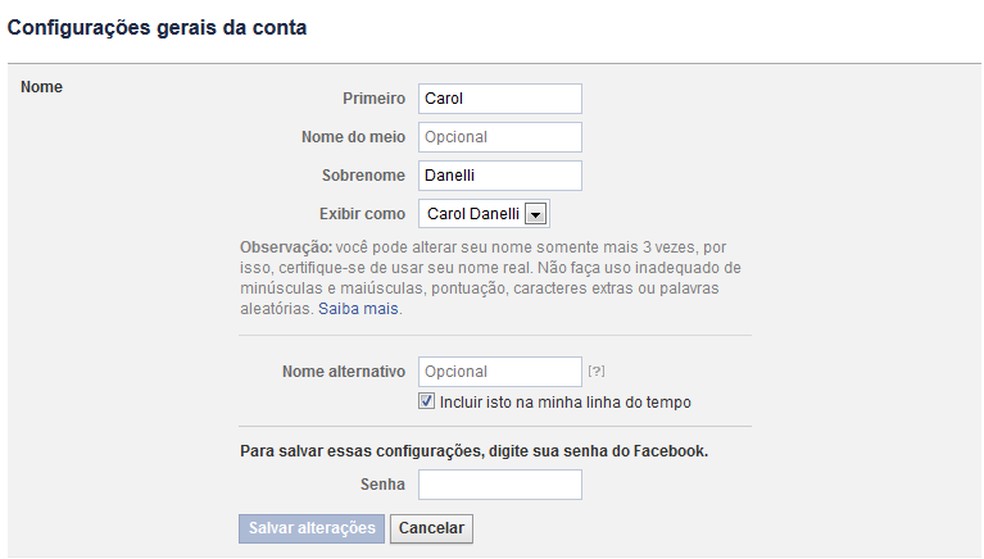Open the 'Saiba mais' link
984x559 pixels.
click(358, 309)
